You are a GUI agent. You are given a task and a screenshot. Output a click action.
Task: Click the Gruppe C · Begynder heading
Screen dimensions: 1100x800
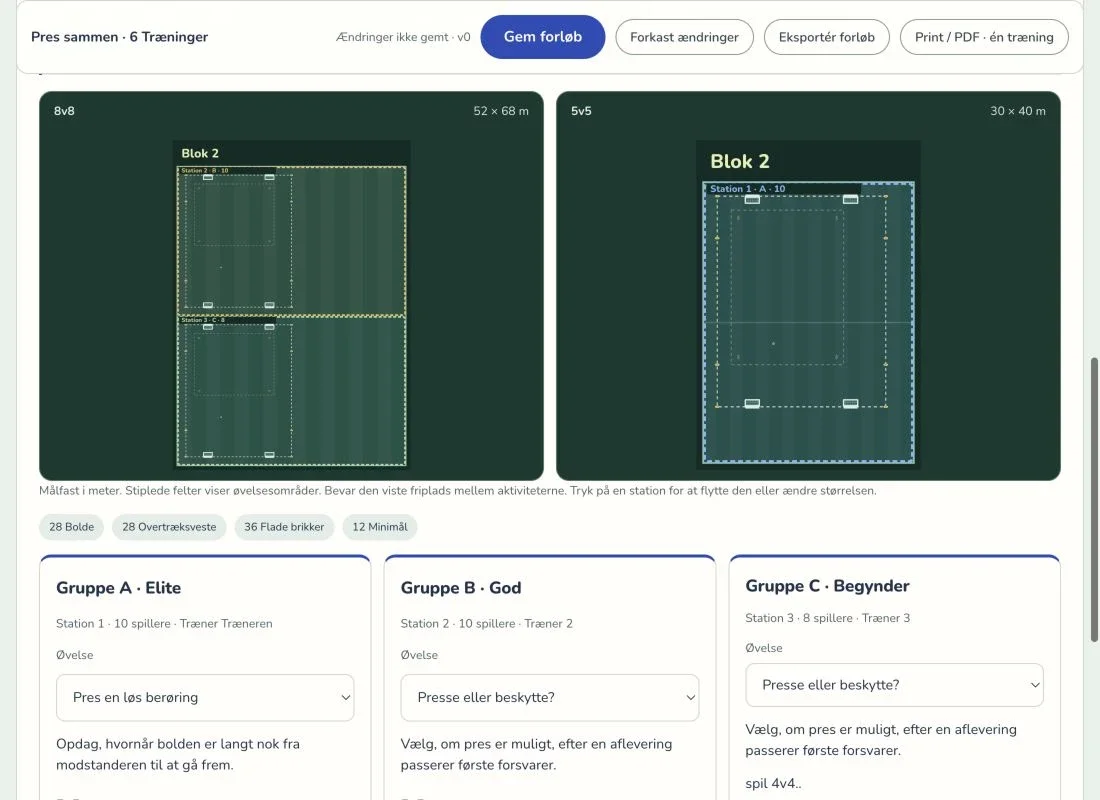point(827,586)
